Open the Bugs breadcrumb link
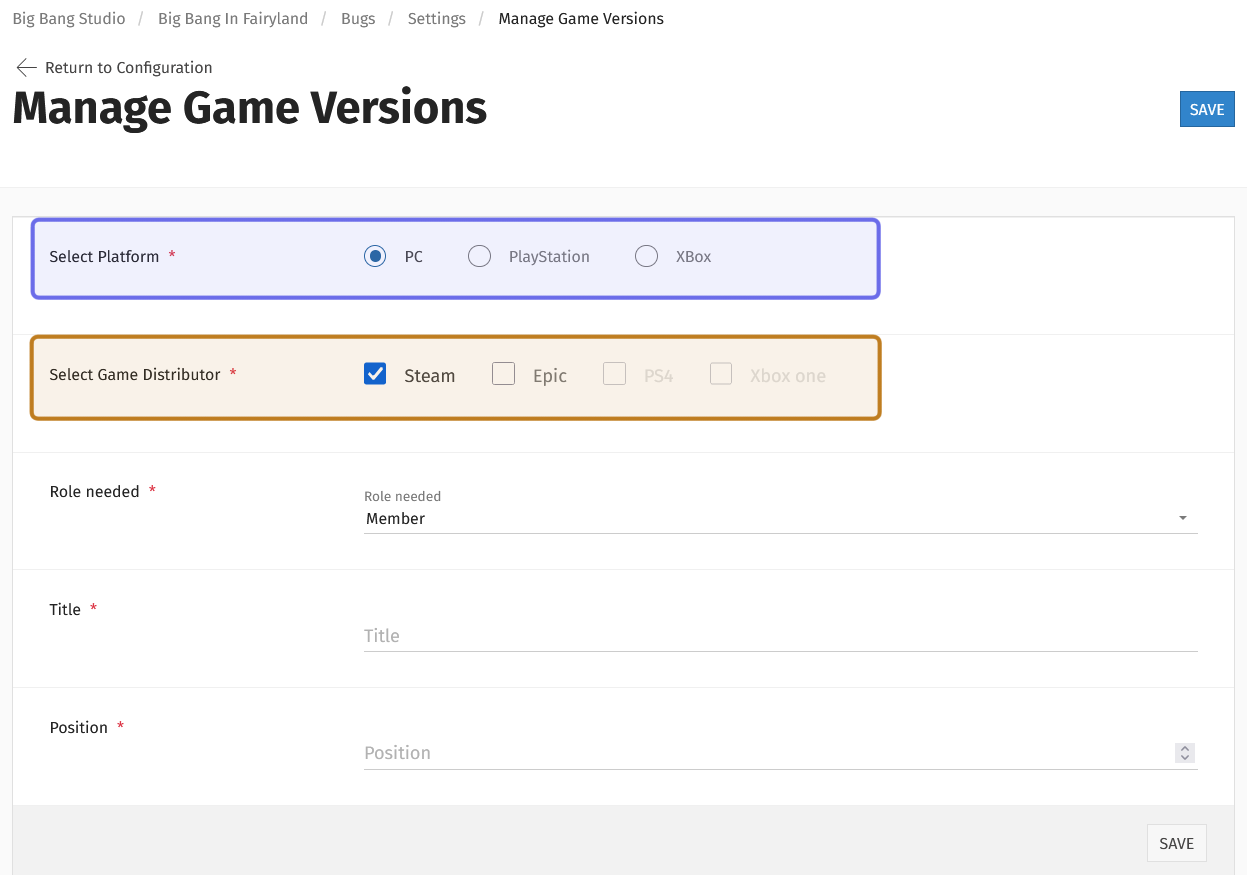The width and height of the screenshot is (1247, 875). tap(358, 18)
